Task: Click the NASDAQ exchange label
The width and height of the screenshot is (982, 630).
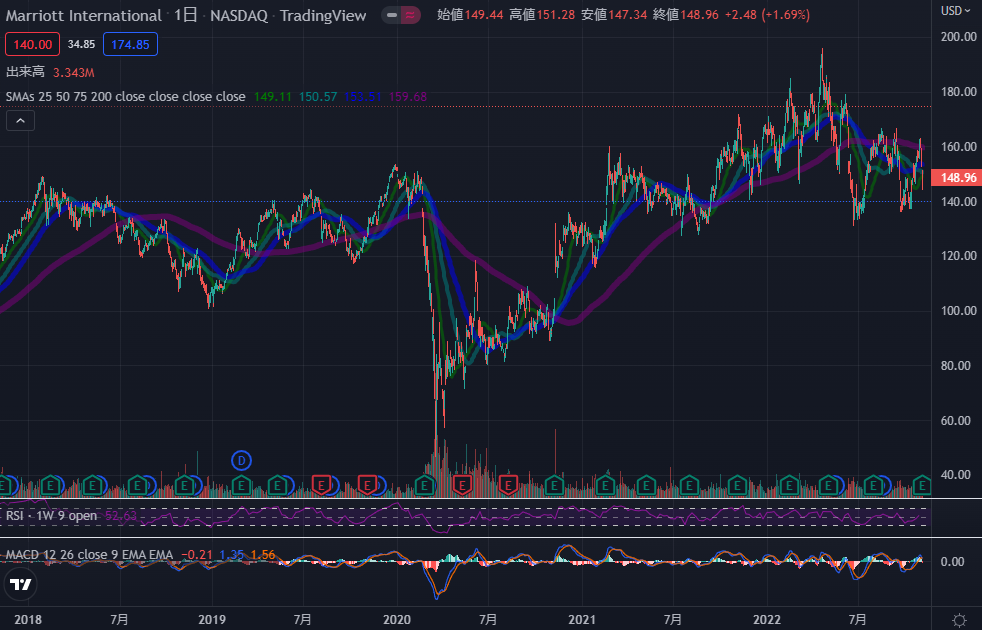Action: [239, 16]
